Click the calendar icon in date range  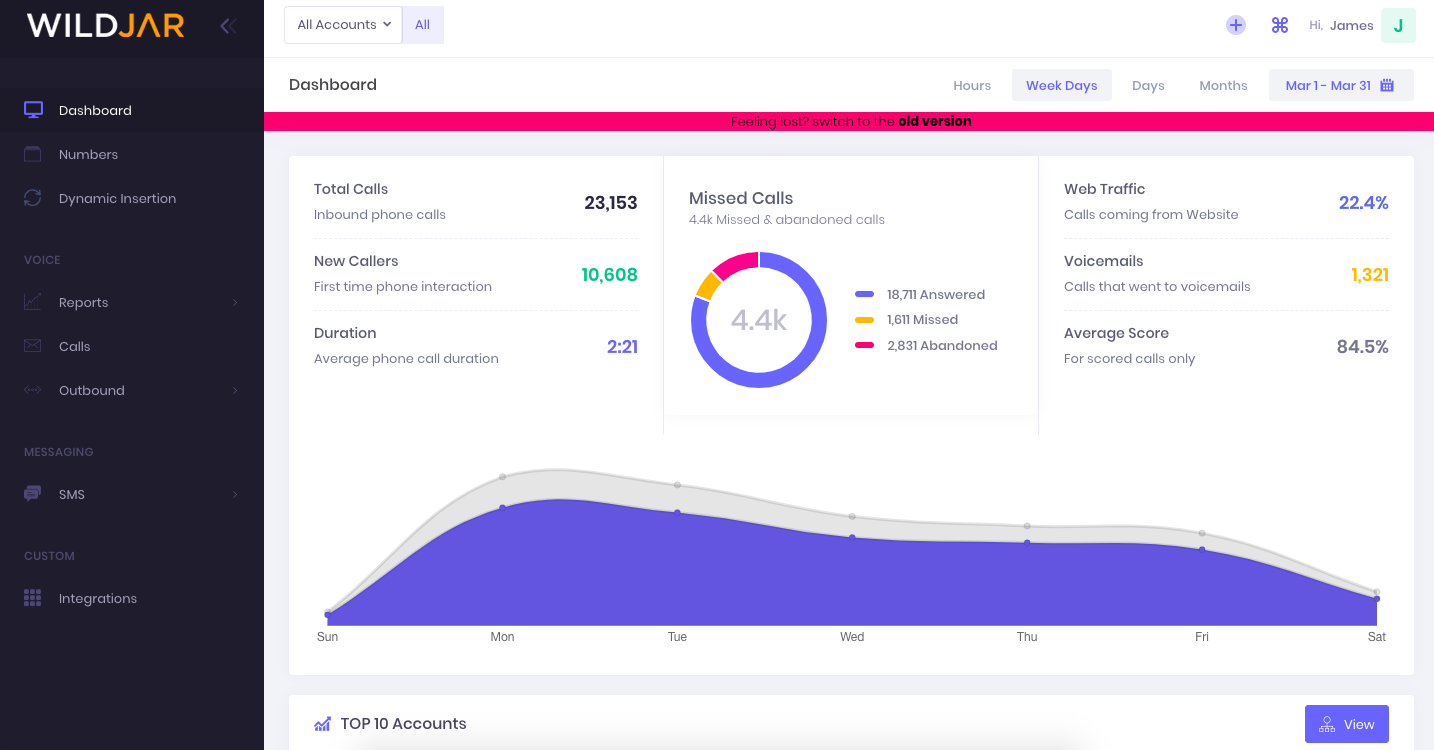pyautogui.click(x=1387, y=85)
